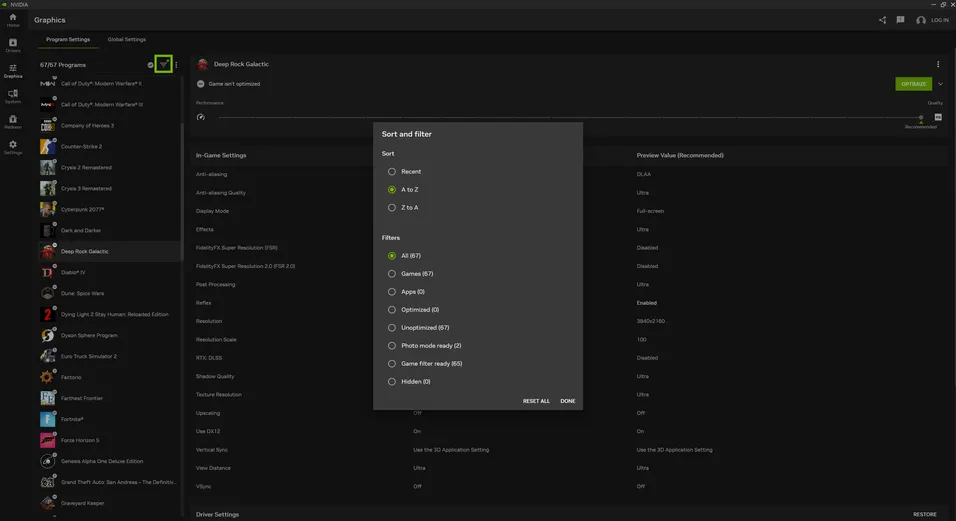Select Dying Light 2 game icon

point(48,314)
